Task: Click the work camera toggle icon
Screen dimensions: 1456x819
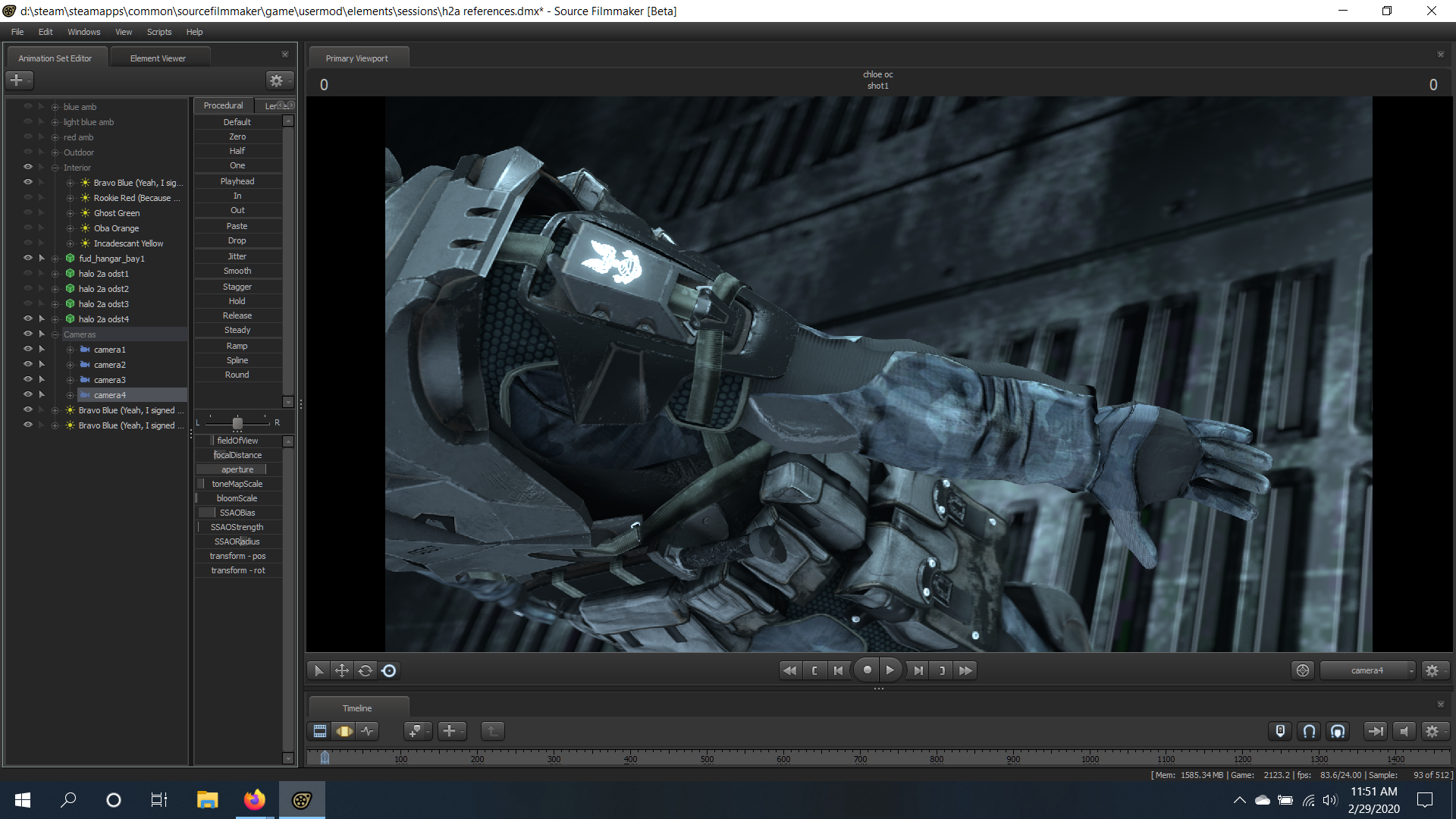Action: point(1303,670)
